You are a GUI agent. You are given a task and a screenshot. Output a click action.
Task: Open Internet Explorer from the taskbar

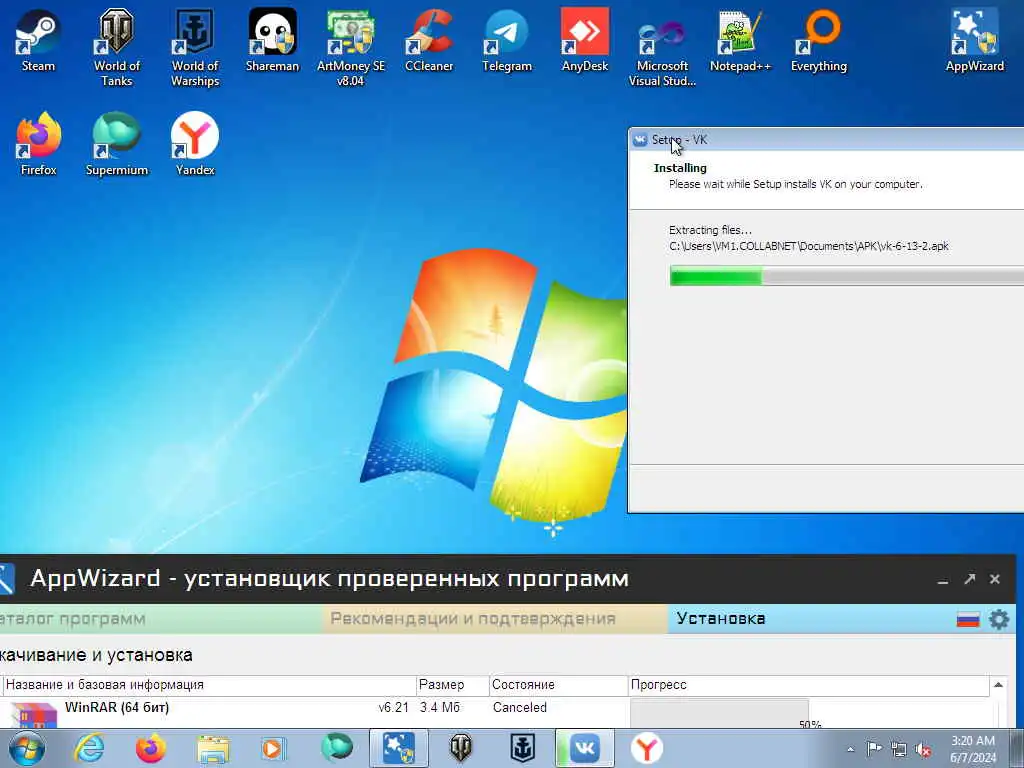(89, 748)
